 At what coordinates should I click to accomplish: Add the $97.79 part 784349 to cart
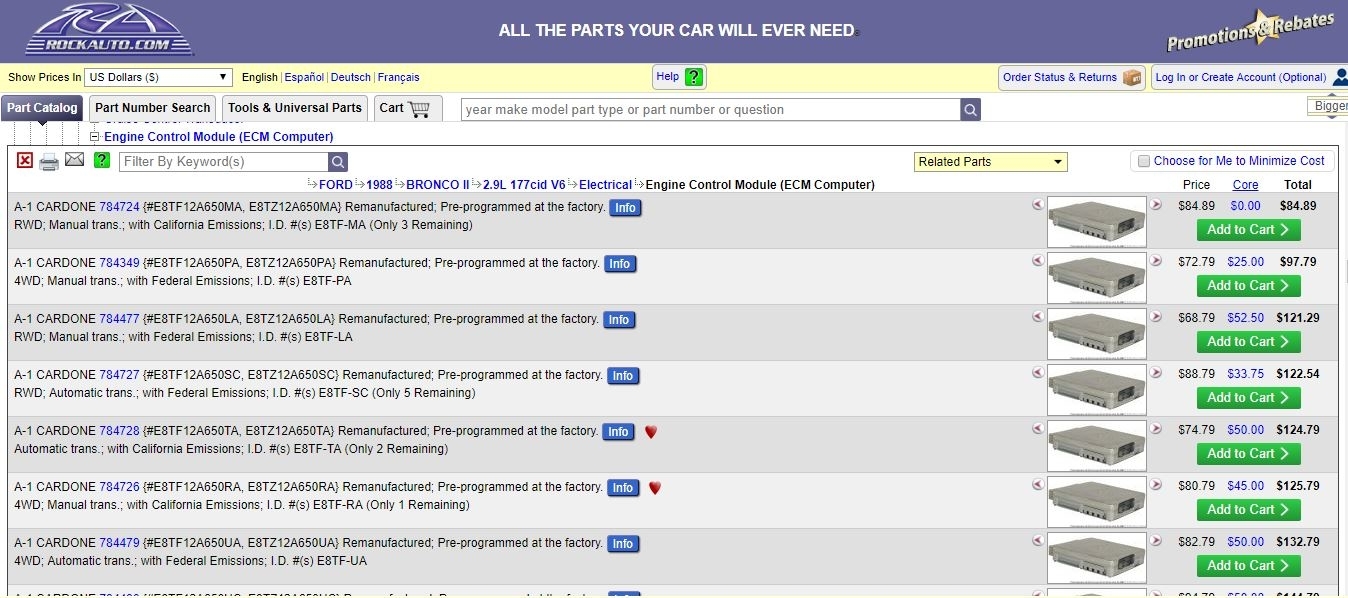1248,286
